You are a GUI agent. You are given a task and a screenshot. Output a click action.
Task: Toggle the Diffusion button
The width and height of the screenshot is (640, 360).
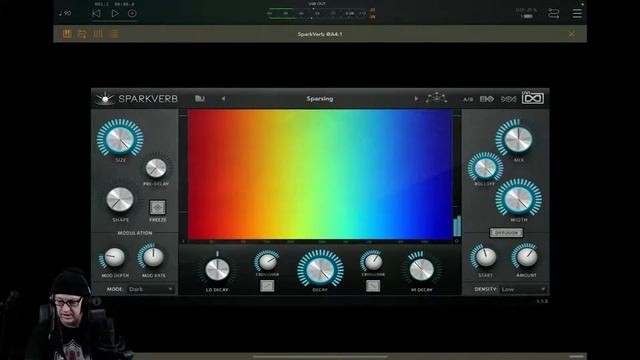[506, 233]
